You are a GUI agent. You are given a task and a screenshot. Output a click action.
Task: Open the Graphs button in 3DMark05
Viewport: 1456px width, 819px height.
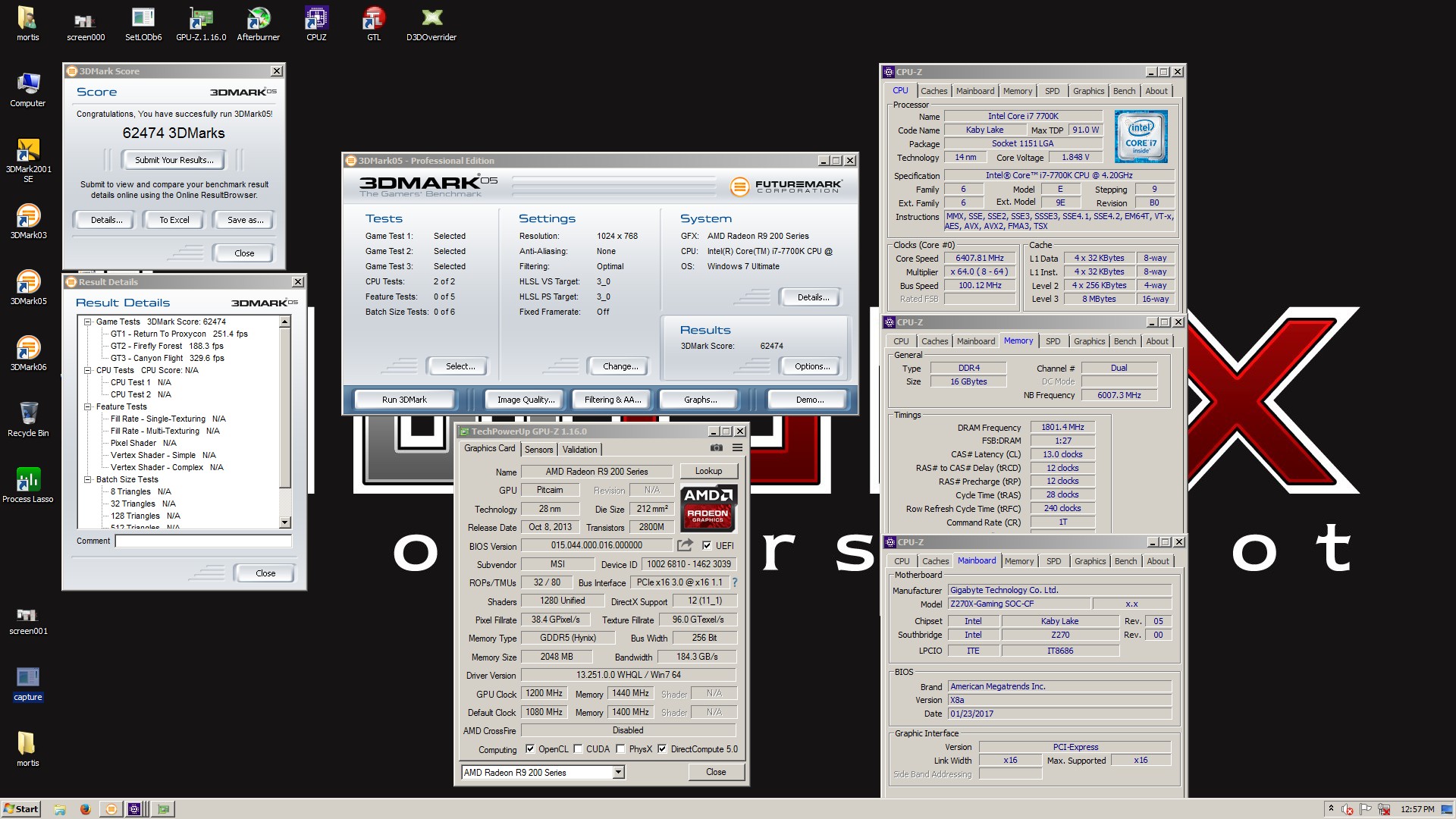(701, 400)
